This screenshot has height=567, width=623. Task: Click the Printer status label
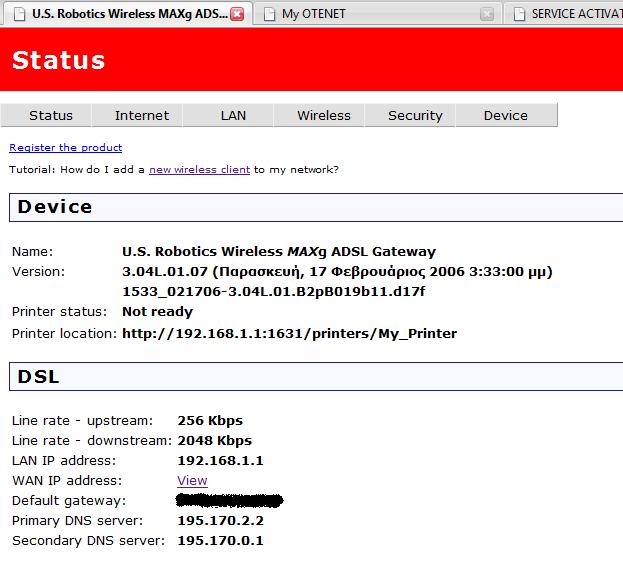(59, 312)
